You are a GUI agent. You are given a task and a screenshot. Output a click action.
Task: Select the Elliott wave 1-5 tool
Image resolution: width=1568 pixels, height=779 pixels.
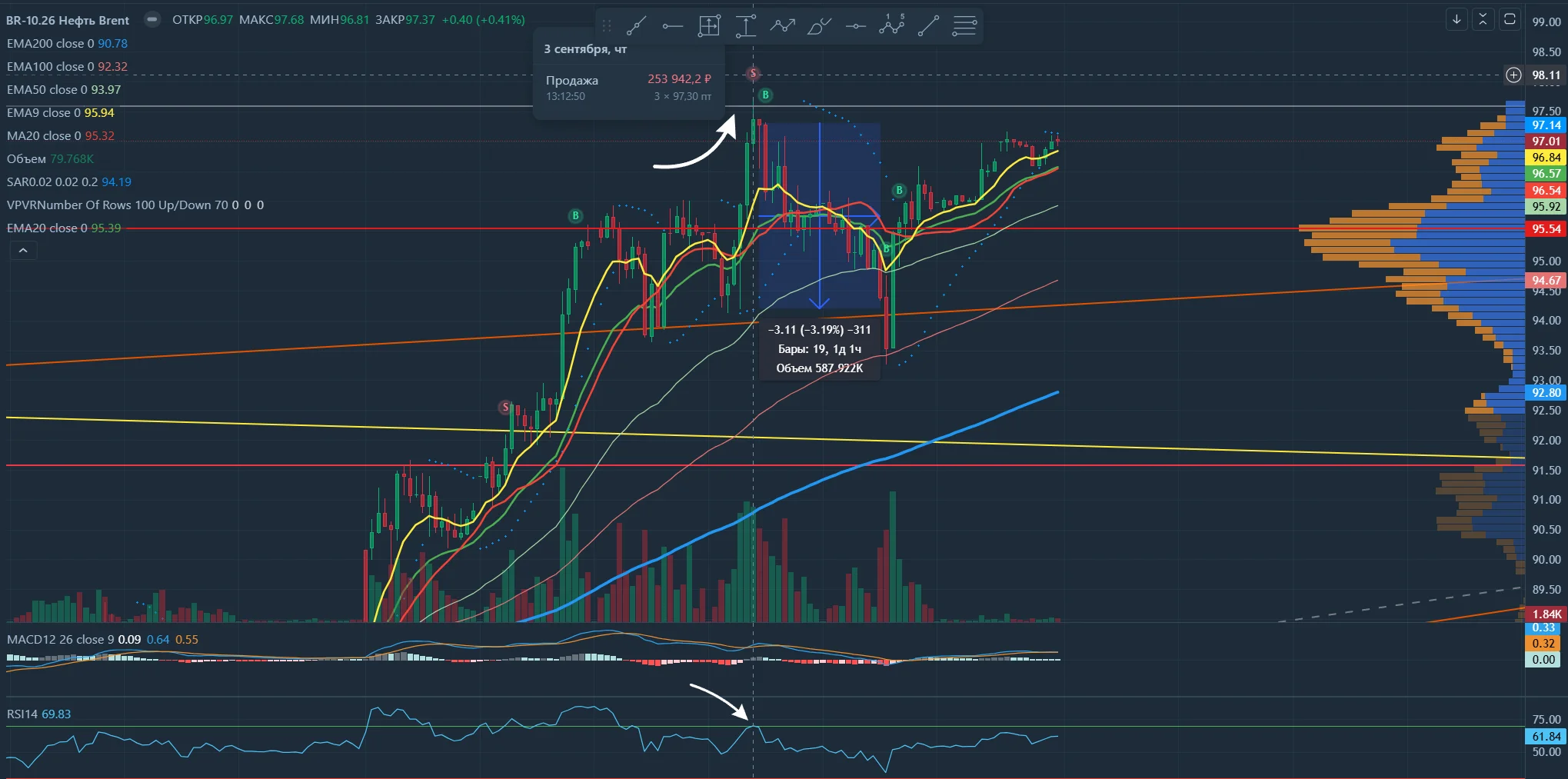[x=892, y=26]
